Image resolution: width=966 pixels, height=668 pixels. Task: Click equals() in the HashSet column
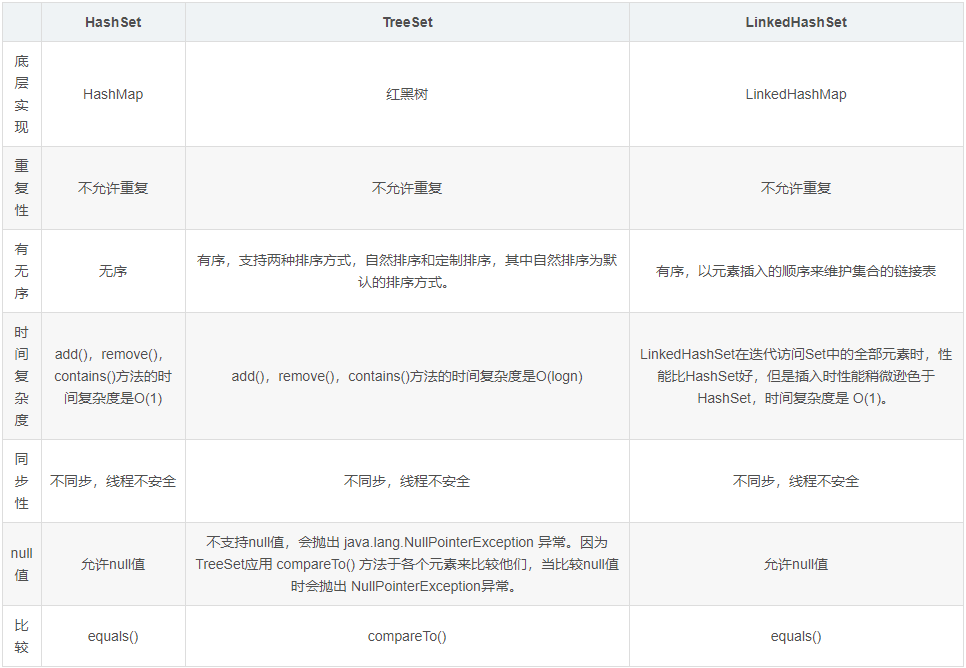click(x=113, y=636)
